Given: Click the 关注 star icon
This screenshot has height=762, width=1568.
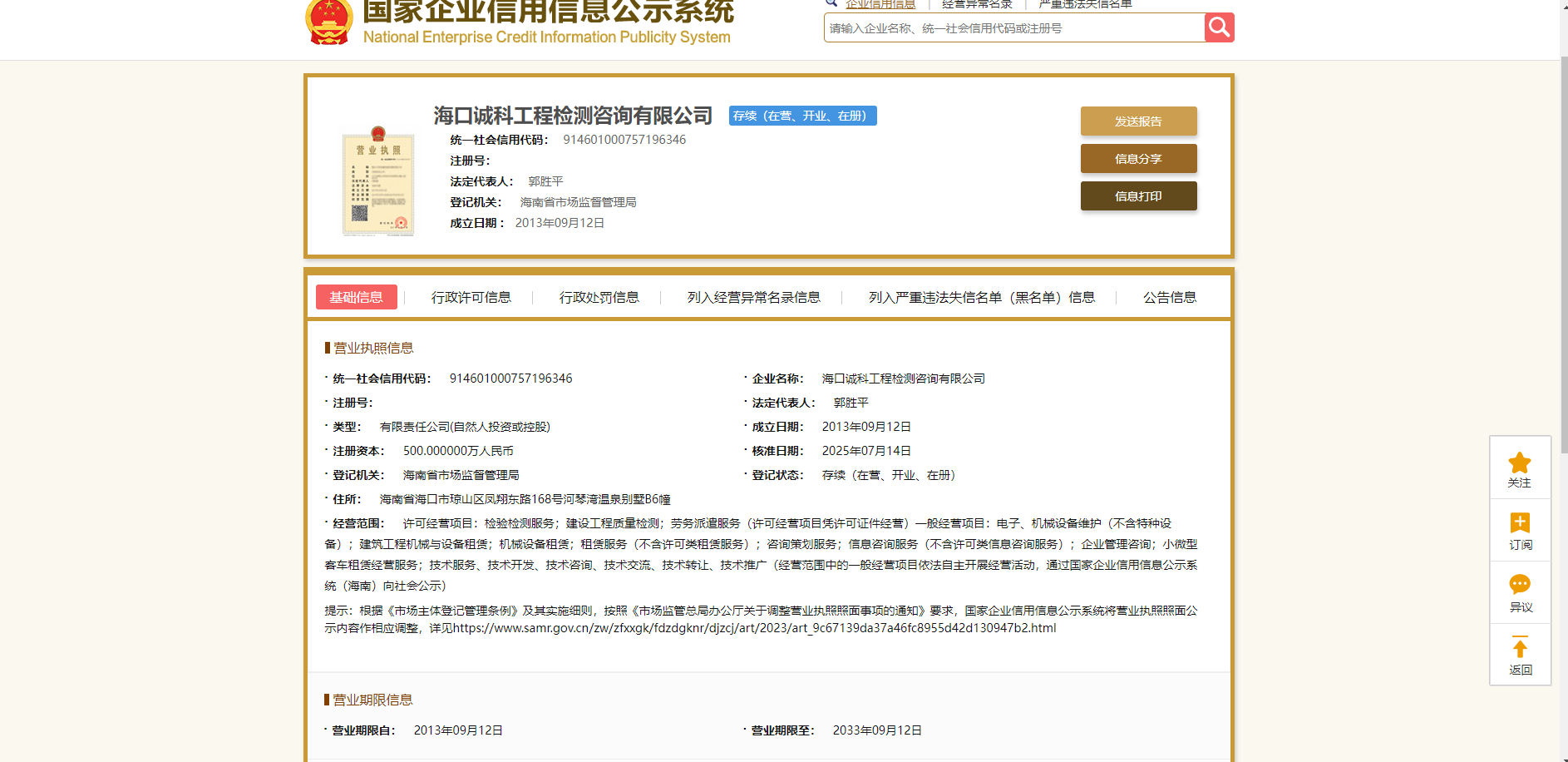Looking at the screenshot, I should (x=1519, y=463).
